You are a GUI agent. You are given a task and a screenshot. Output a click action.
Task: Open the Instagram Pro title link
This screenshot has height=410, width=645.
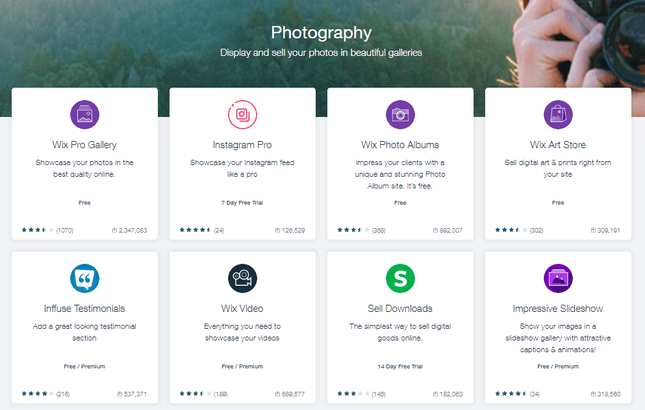tap(242, 145)
